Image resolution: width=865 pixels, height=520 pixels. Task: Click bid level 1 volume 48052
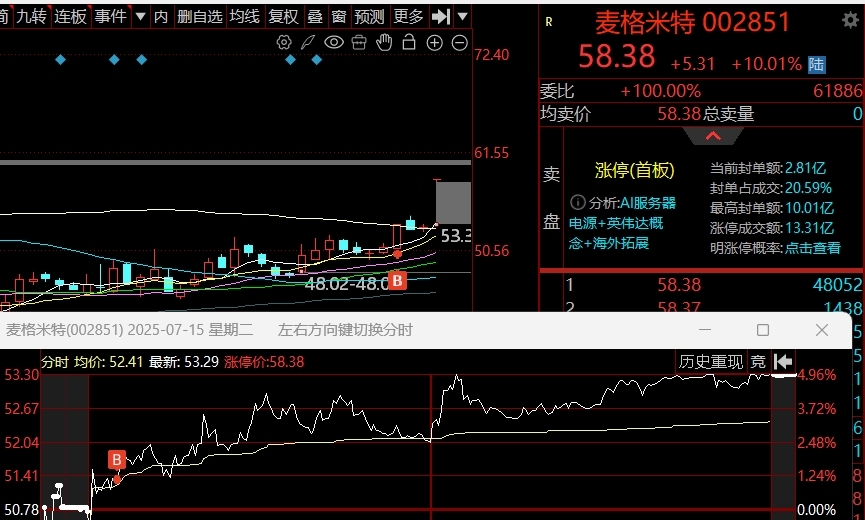(837, 285)
